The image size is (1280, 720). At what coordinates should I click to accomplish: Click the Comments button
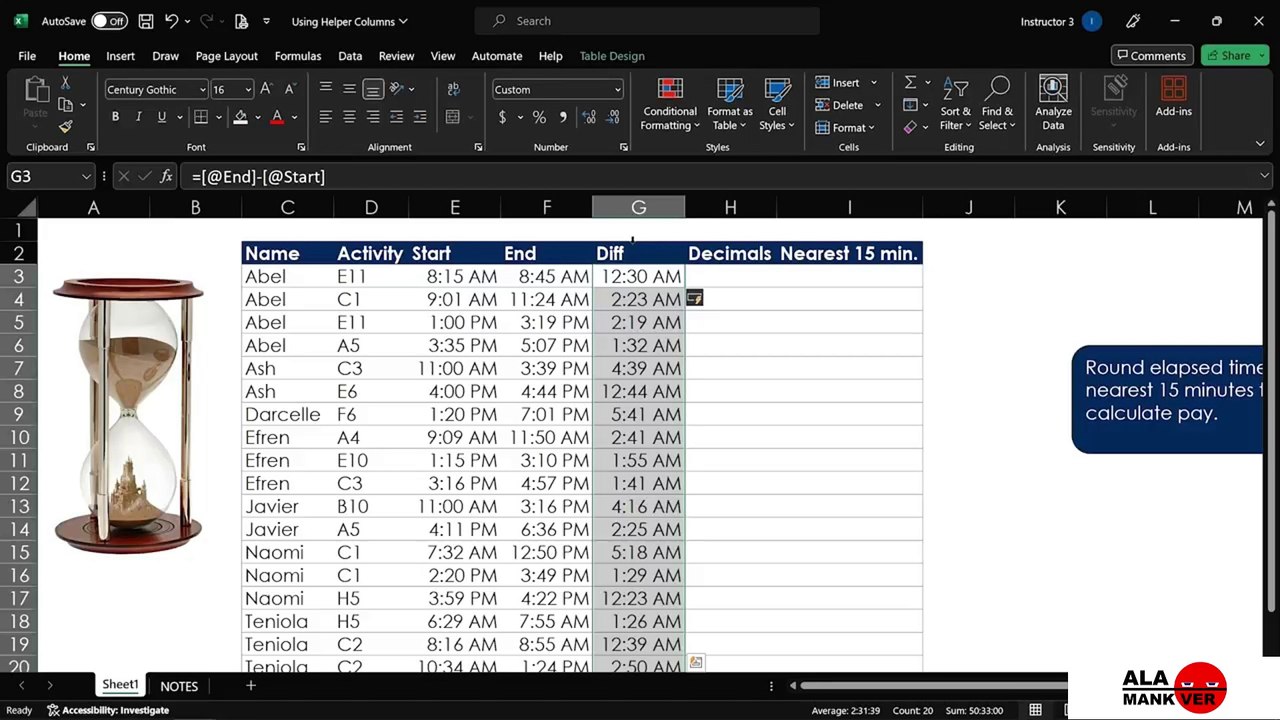click(1152, 56)
